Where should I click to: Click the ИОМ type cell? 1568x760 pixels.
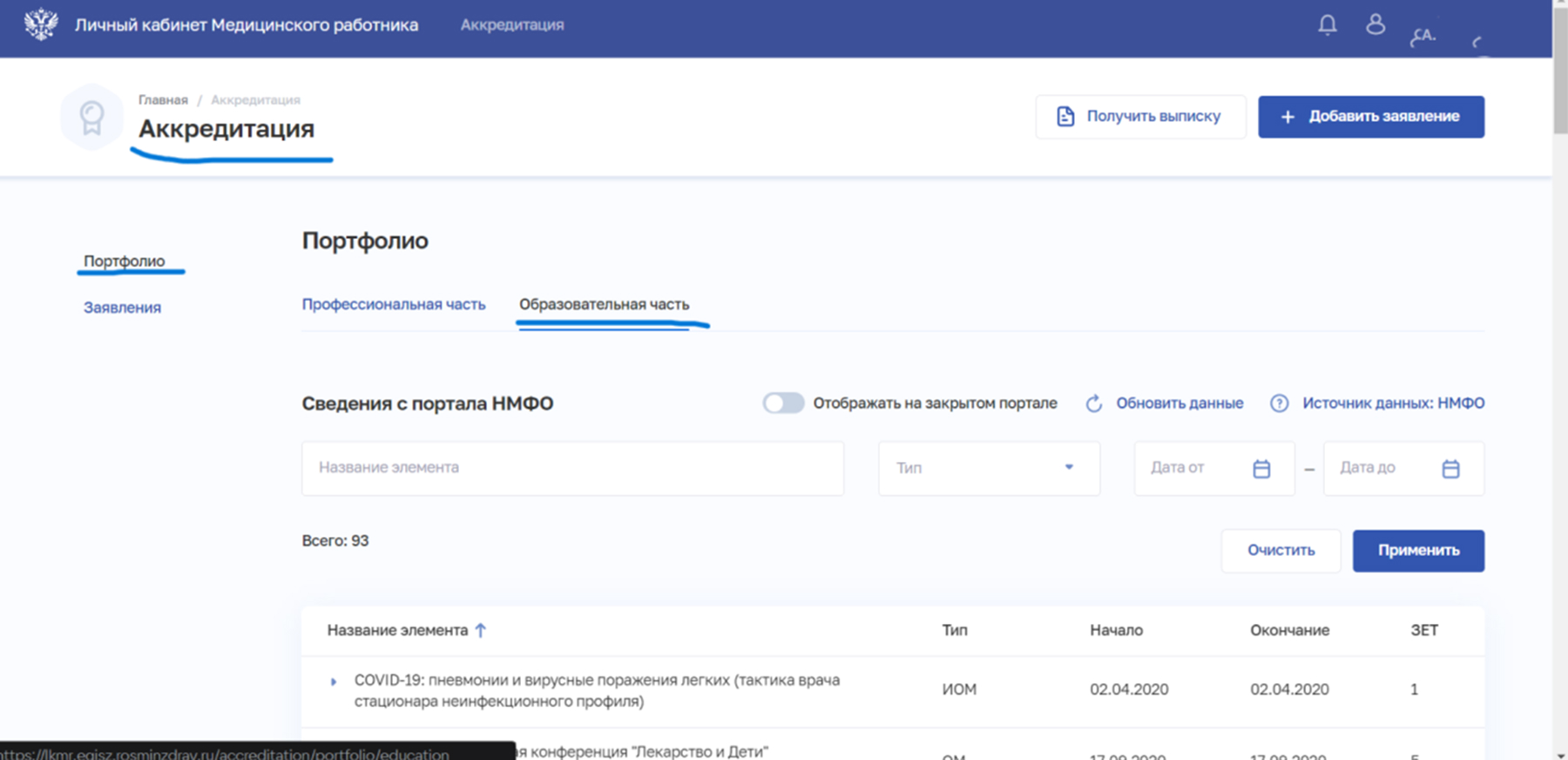[x=959, y=689]
